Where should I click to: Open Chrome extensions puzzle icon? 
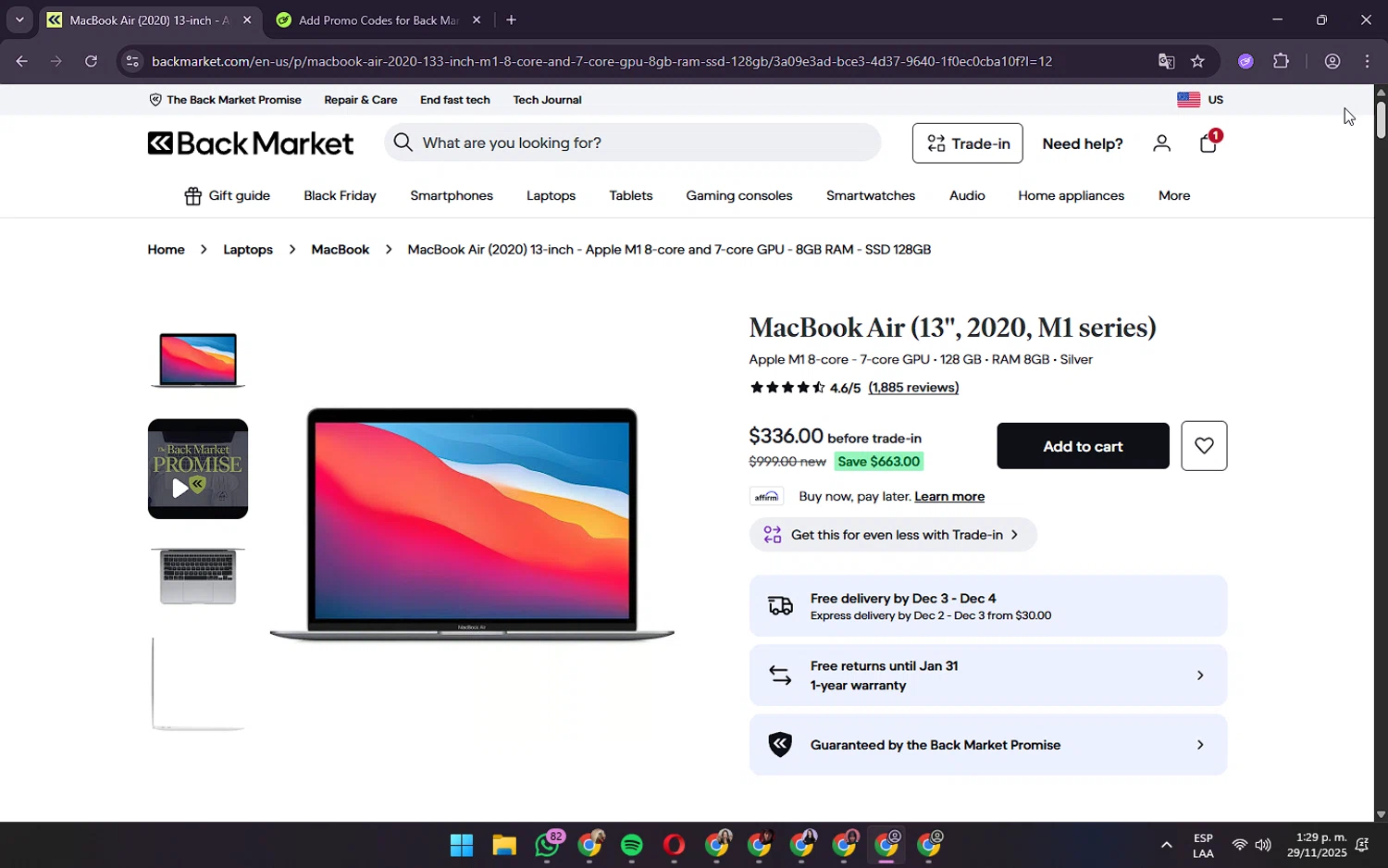(x=1281, y=61)
